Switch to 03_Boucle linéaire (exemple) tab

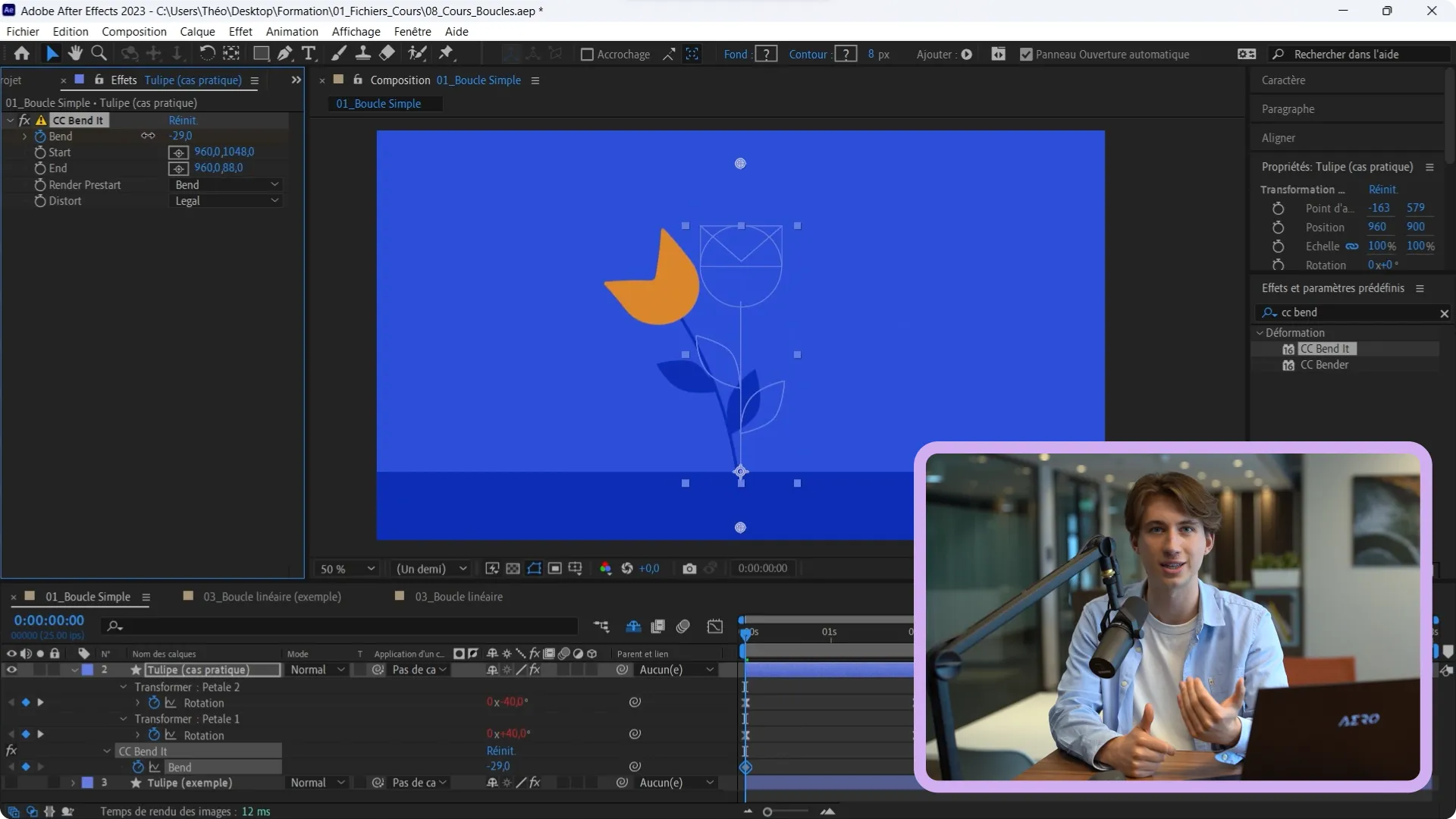tap(271, 597)
